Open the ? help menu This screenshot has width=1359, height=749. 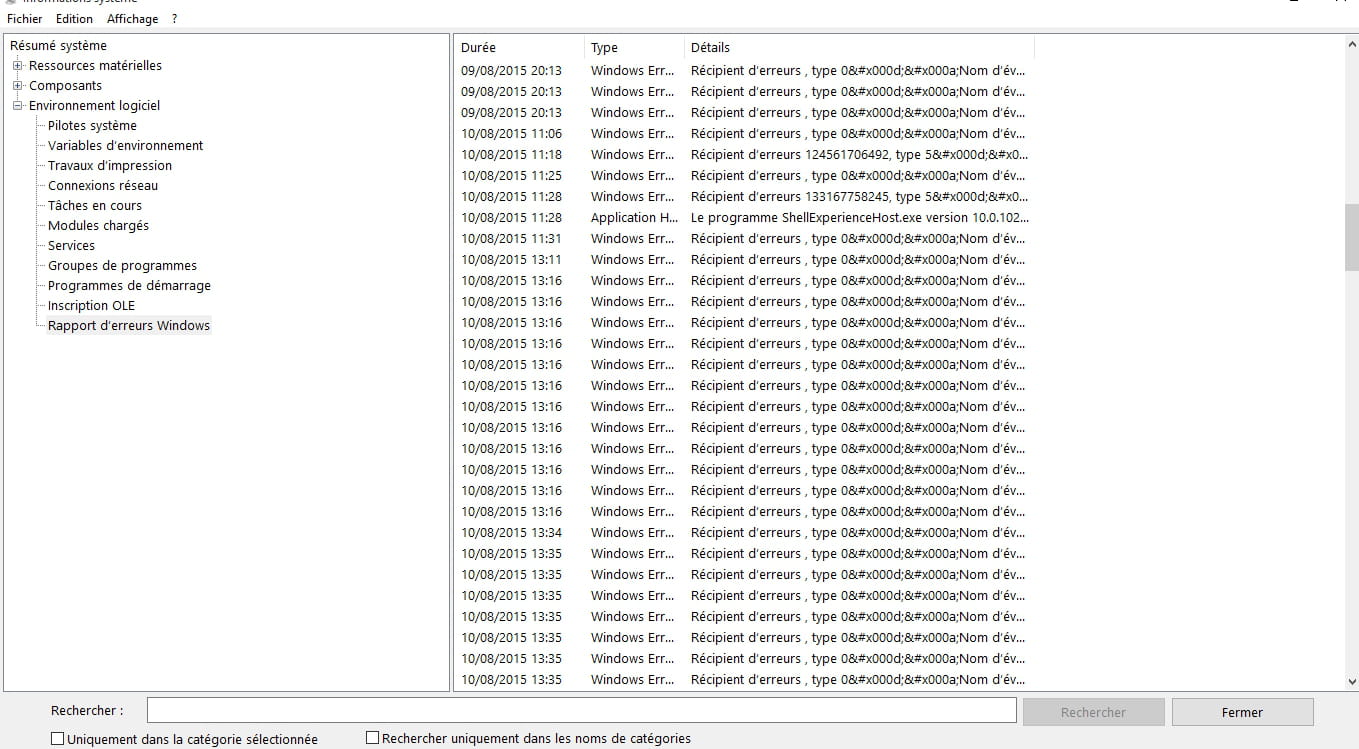174,19
